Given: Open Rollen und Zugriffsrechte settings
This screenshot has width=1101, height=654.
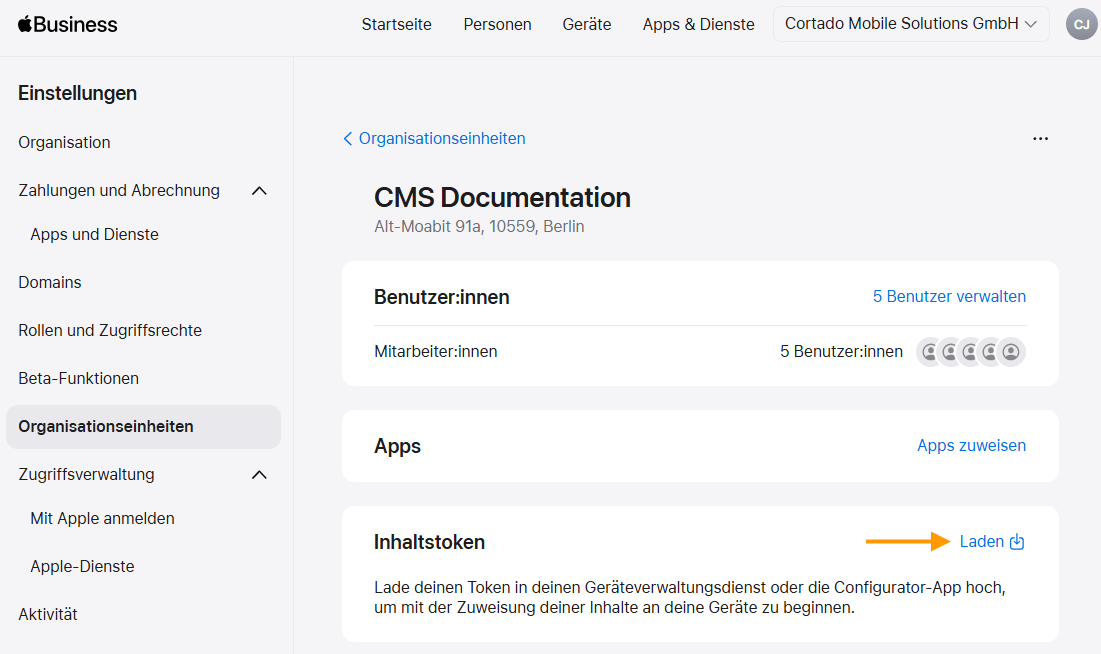Looking at the screenshot, I should coord(110,330).
